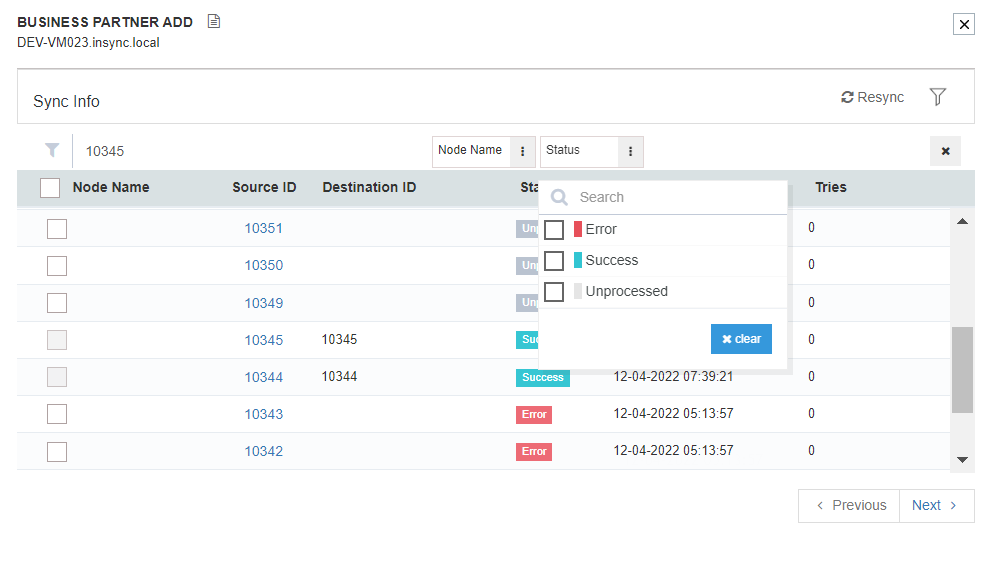Click the solid funnel icon beside search text
This screenshot has height=568, width=991.
52,150
